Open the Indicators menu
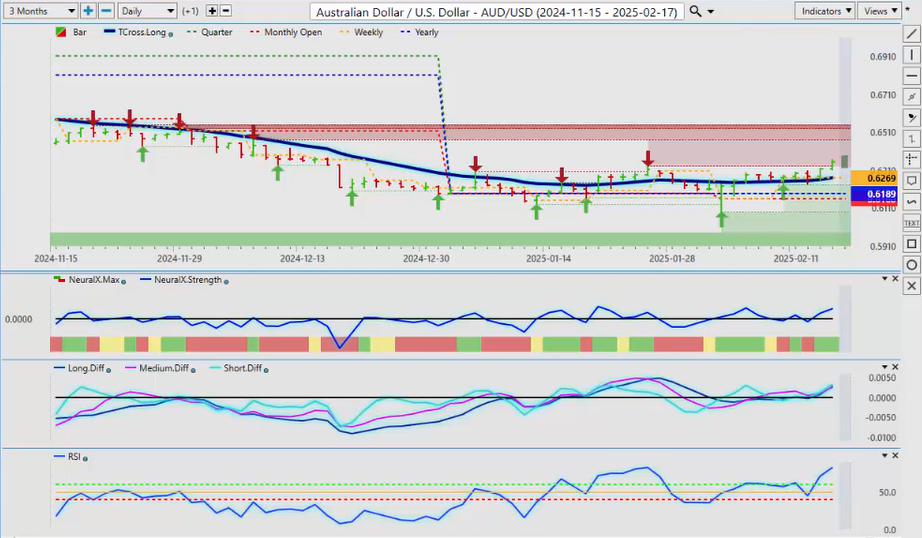Image resolution: width=922 pixels, height=538 pixels. pyautogui.click(x=825, y=11)
